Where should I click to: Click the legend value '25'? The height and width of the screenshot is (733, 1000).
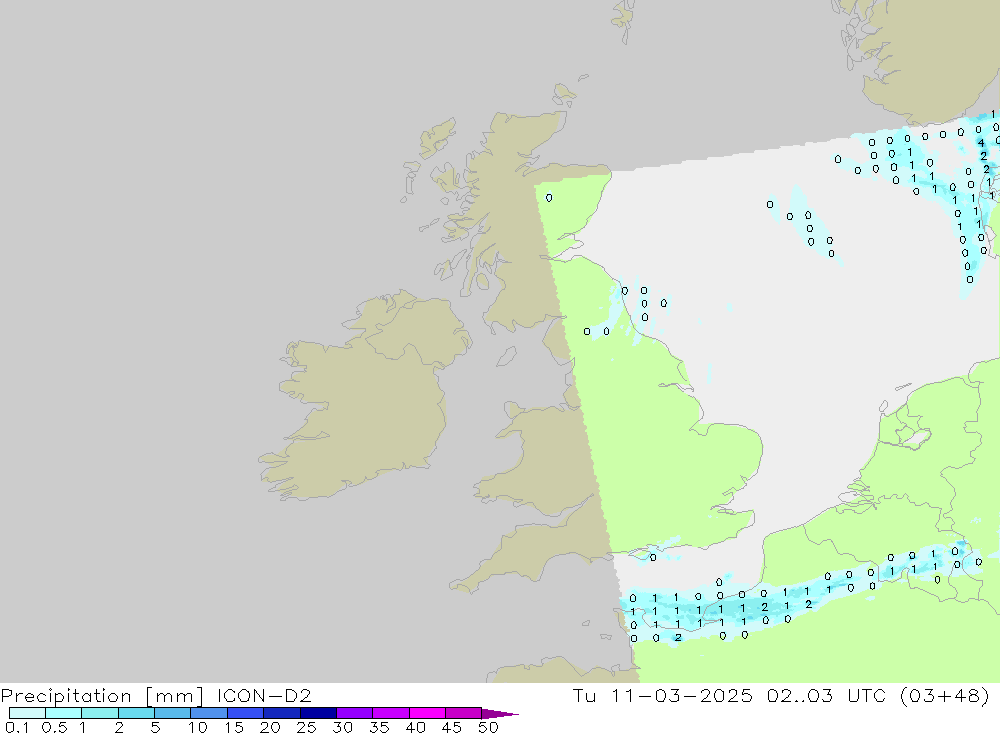[306, 727]
